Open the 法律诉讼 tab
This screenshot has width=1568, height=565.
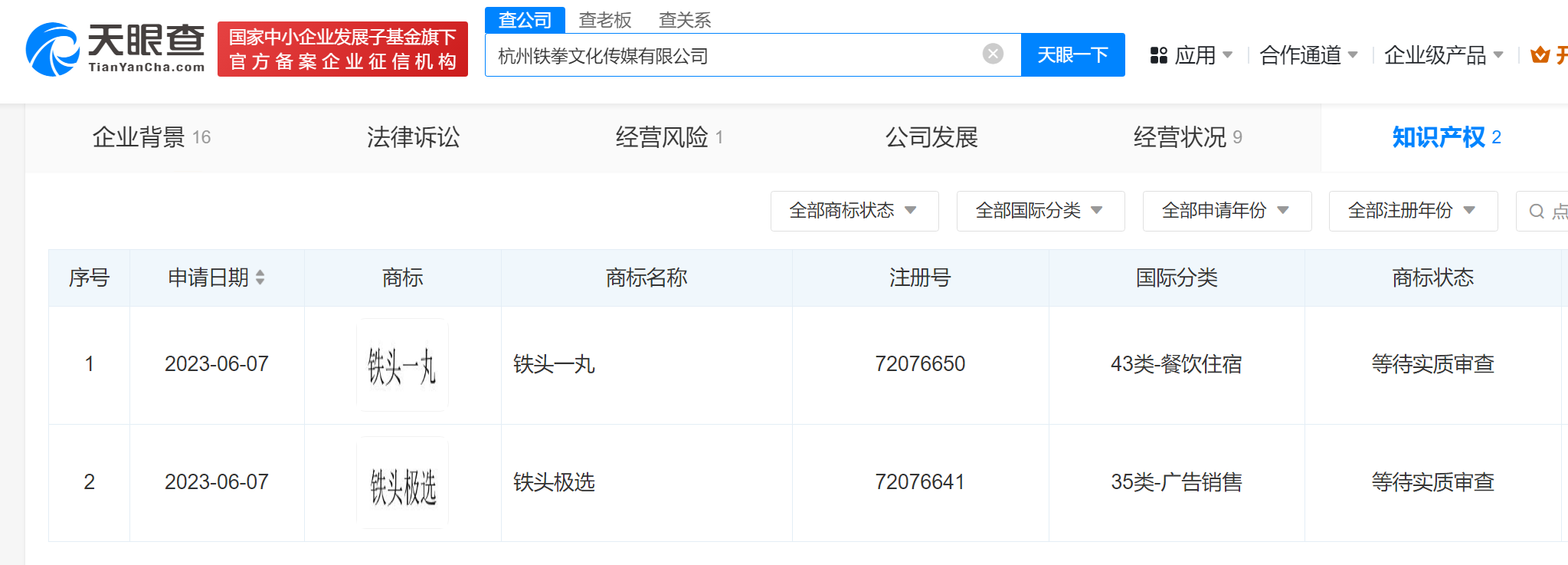pyautogui.click(x=414, y=137)
